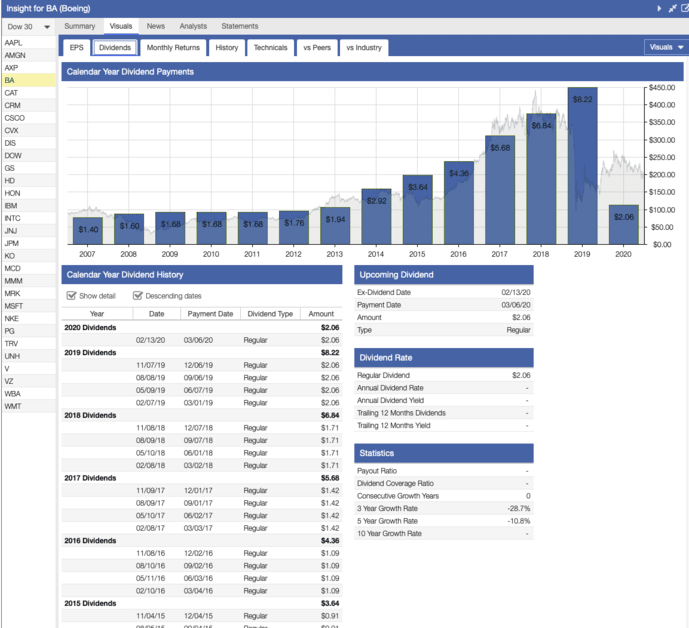Screen dimensions: 689x628
Task: Open the Visuals dropdown at right
Action: (x=666, y=47)
